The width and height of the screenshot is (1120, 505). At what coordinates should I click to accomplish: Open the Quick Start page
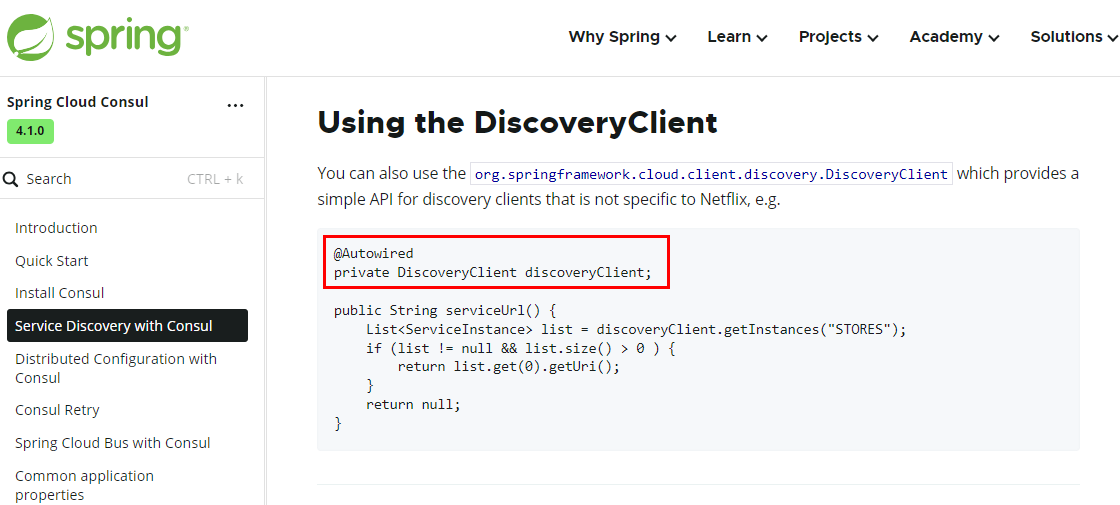coord(52,261)
